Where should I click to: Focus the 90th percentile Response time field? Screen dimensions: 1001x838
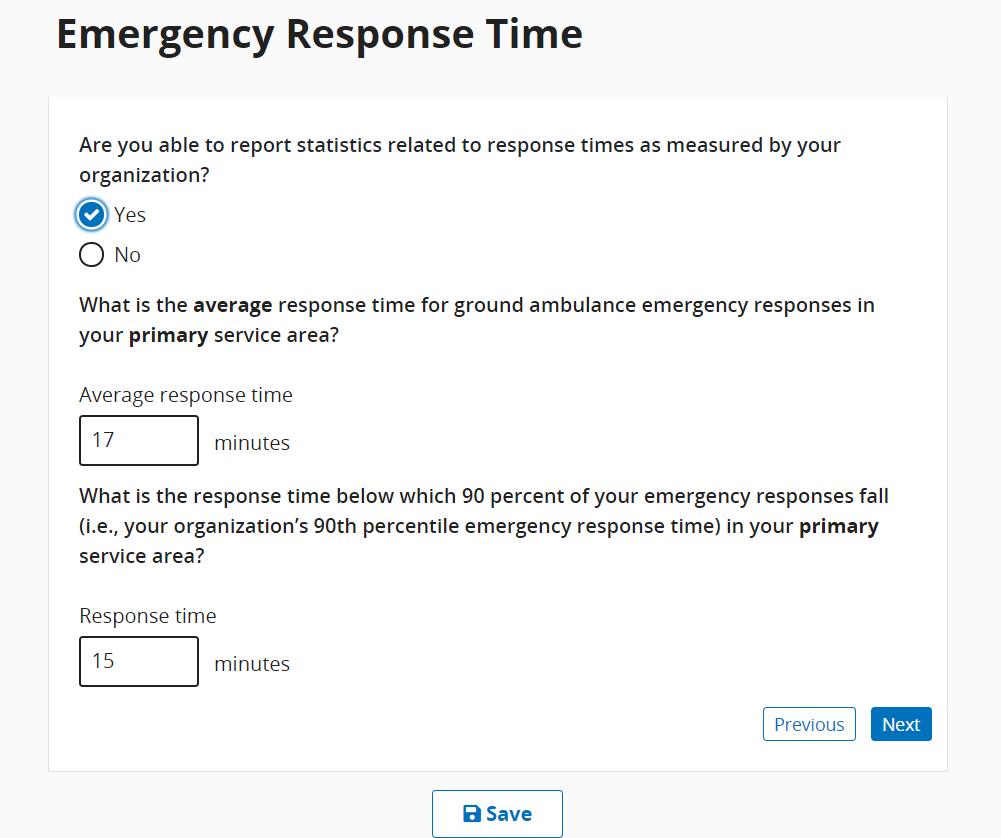coord(139,662)
